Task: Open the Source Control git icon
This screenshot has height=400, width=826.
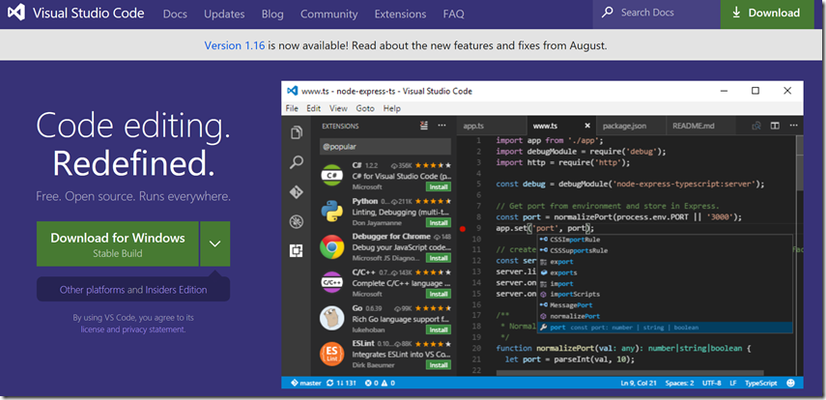Action: pyautogui.click(x=297, y=192)
